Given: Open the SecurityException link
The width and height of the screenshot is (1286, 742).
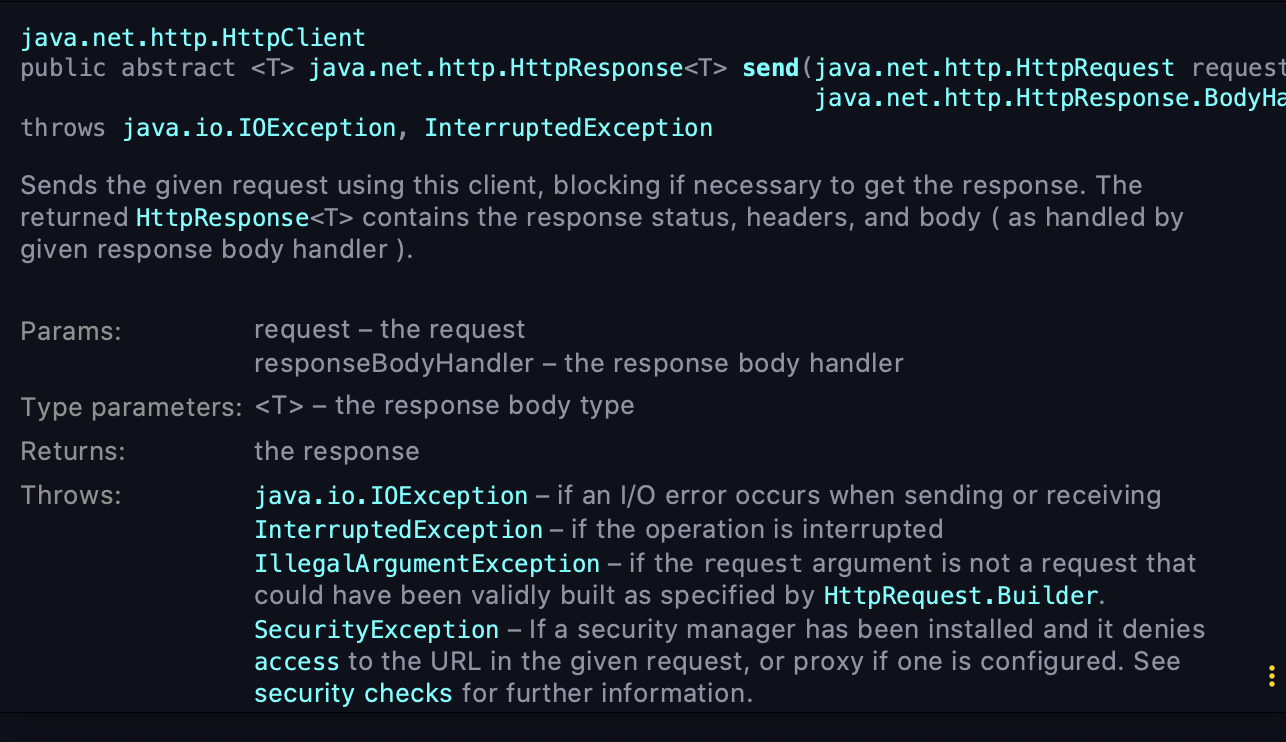Looking at the screenshot, I should click(376, 630).
